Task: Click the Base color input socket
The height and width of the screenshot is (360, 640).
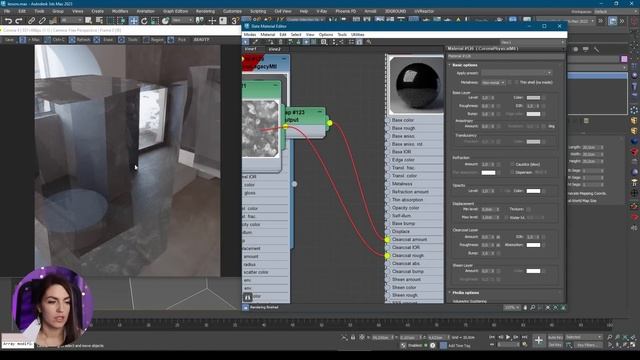Action: pyautogui.click(x=387, y=120)
